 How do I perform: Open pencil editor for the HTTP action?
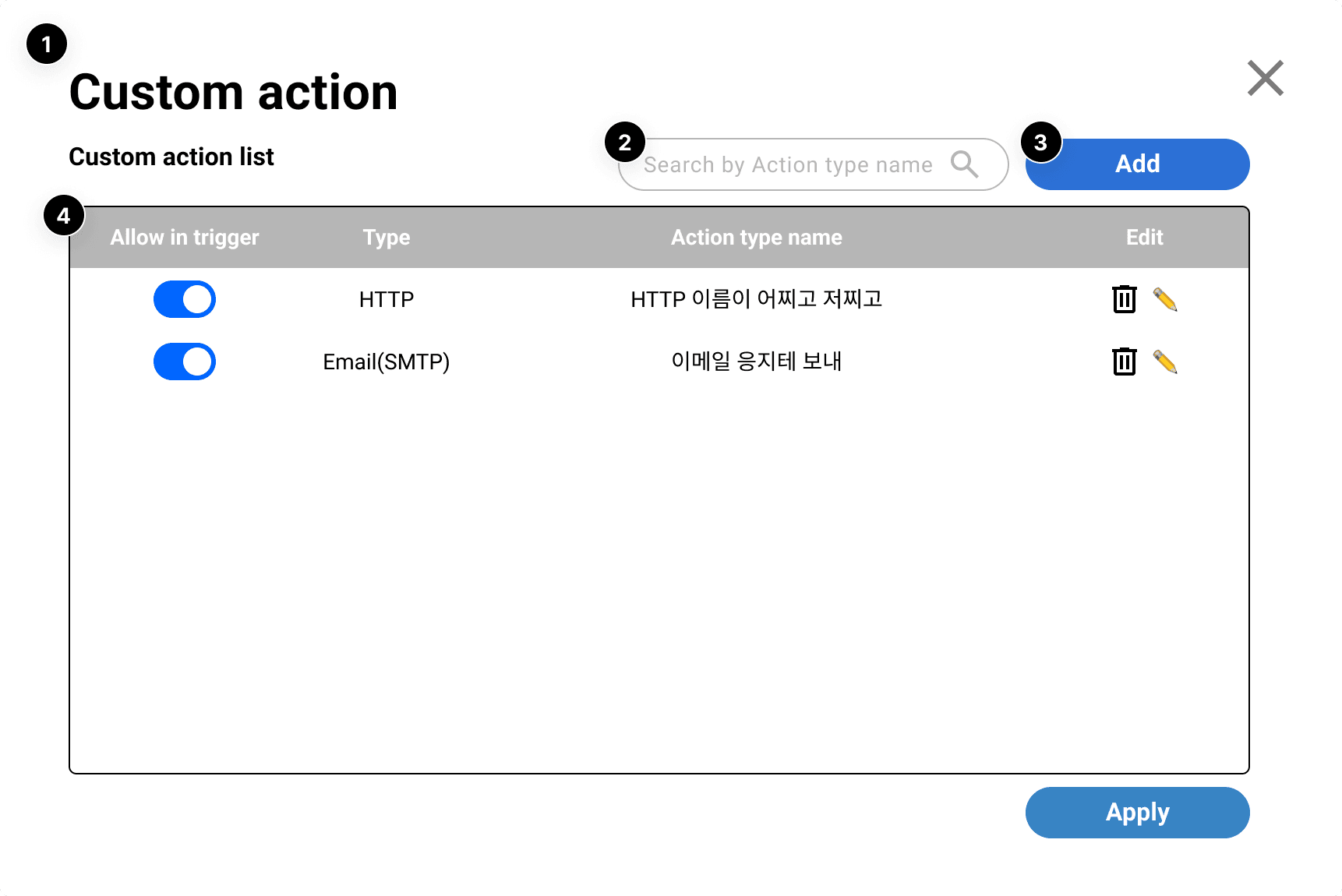coord(1167,298)
